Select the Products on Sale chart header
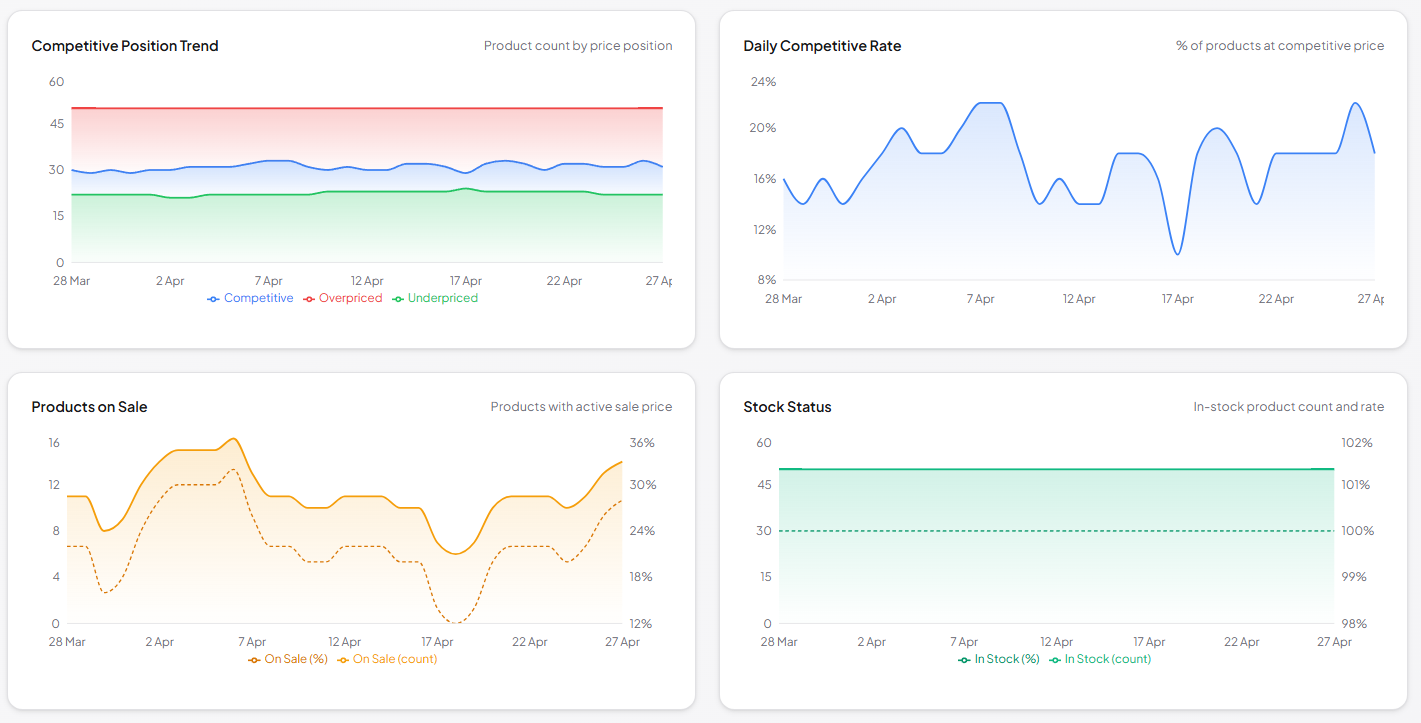The width and height of the screenshot is (1421, 723). 88,406
